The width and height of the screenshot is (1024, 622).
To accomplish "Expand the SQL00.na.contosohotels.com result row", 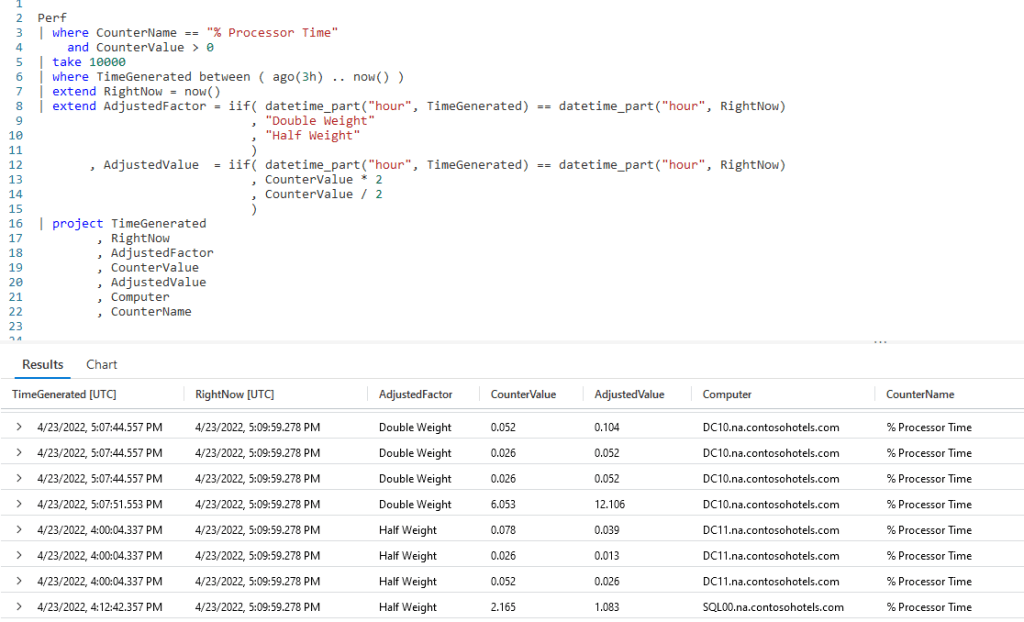I will pyautogui.click(x=18, y=607).
